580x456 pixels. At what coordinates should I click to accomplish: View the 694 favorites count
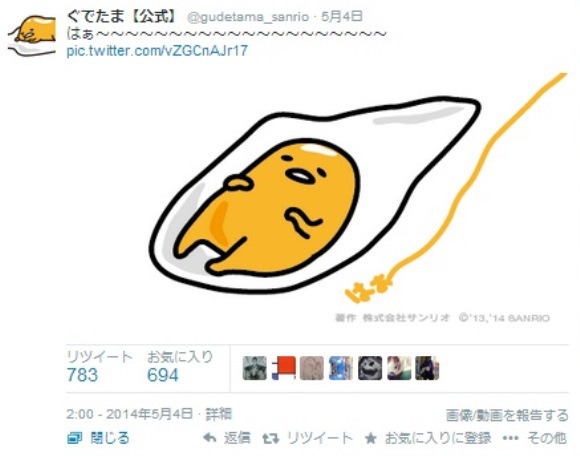[x=163, y=375]
